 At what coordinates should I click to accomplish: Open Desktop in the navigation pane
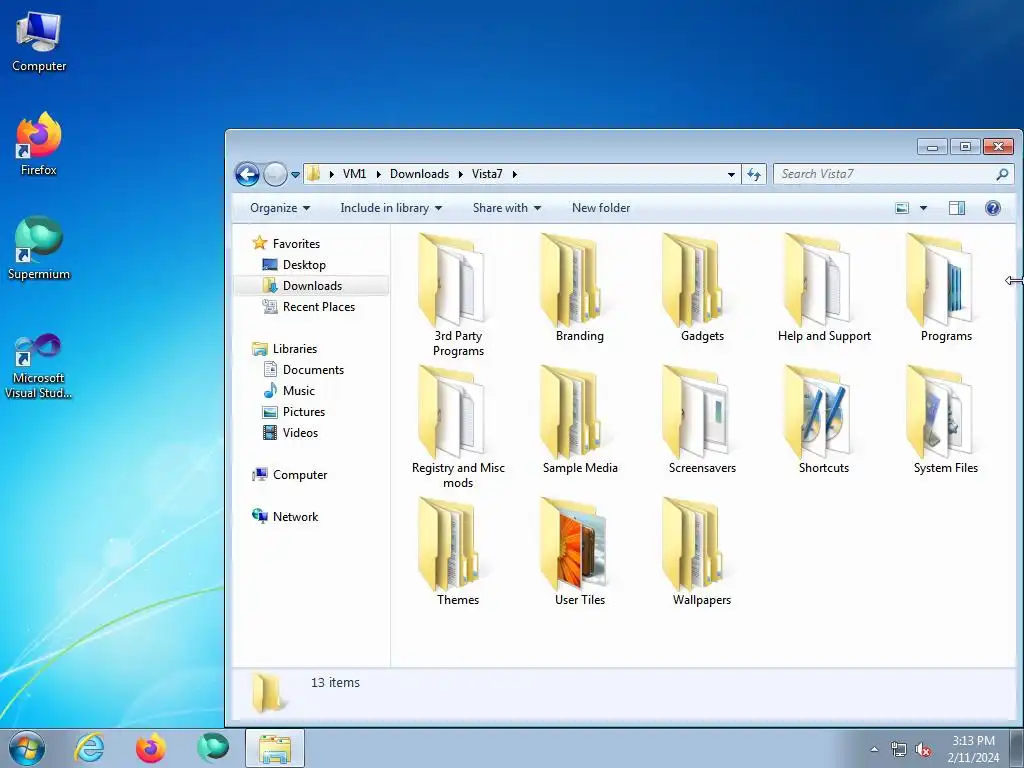point(304,264)
